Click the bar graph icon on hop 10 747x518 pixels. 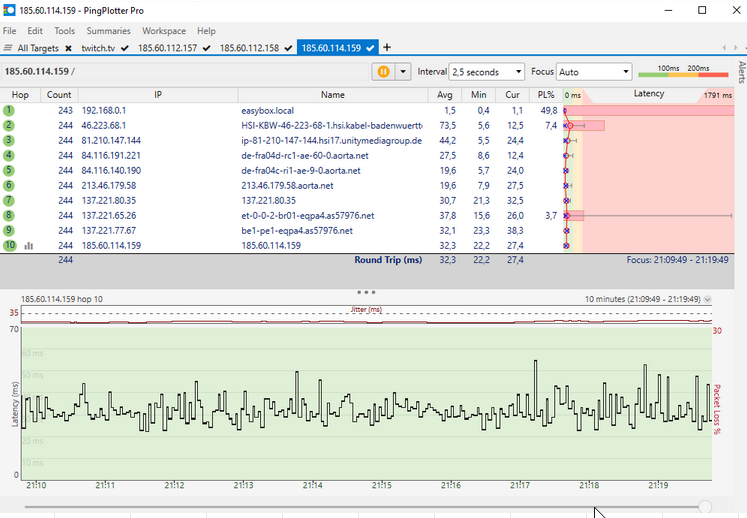29,244
